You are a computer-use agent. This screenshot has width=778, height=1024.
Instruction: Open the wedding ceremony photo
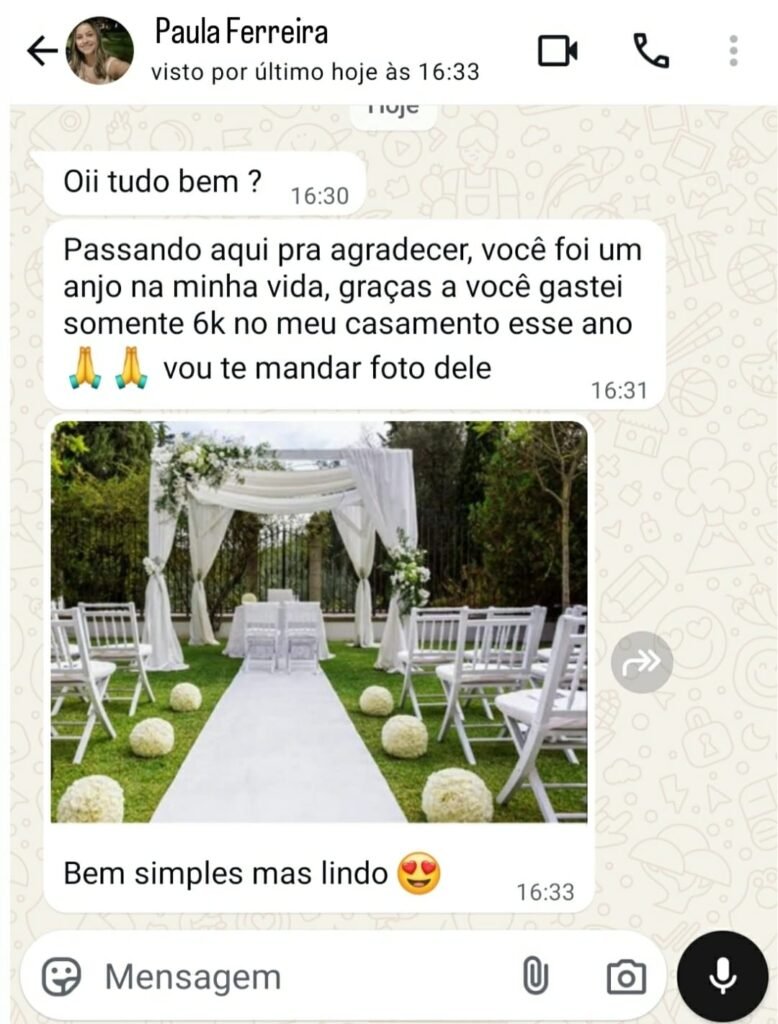(x=319, y=622)
